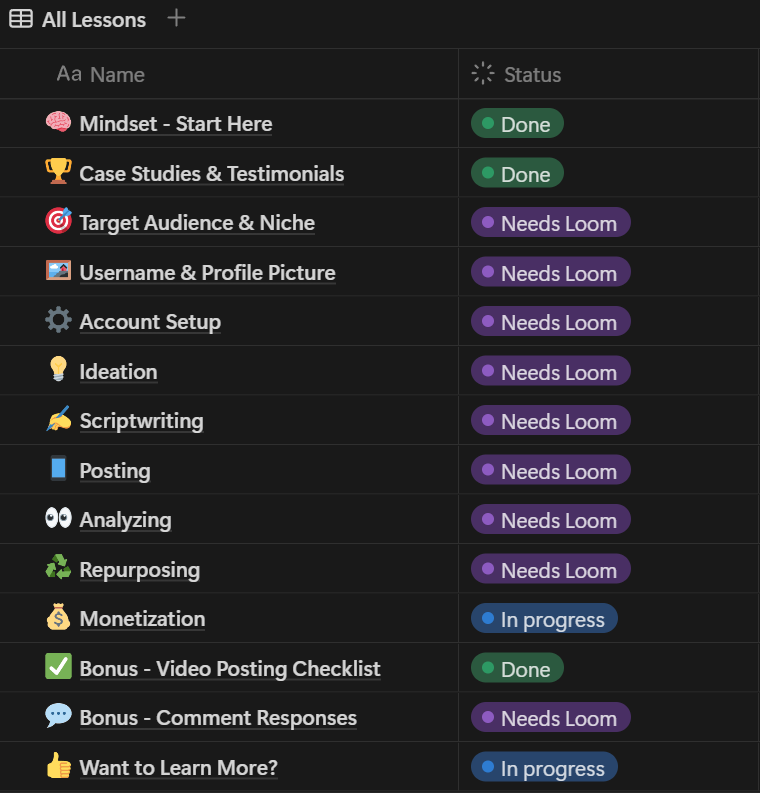This screenshot has height=793, width=760.
Task: Click the target icon for Target Audience
Action: [59, 222]
